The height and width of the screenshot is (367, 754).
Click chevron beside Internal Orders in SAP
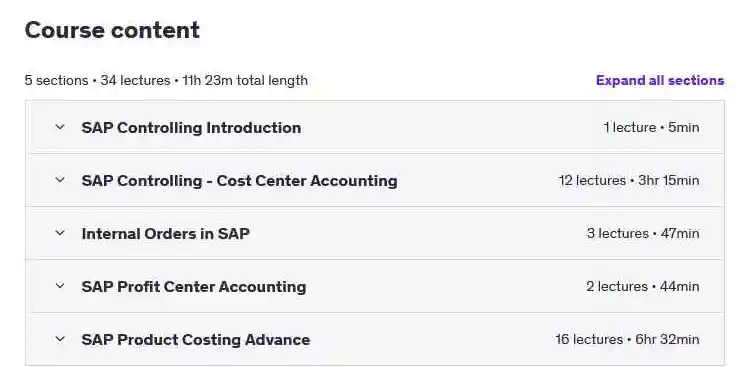tap(60, 233)
